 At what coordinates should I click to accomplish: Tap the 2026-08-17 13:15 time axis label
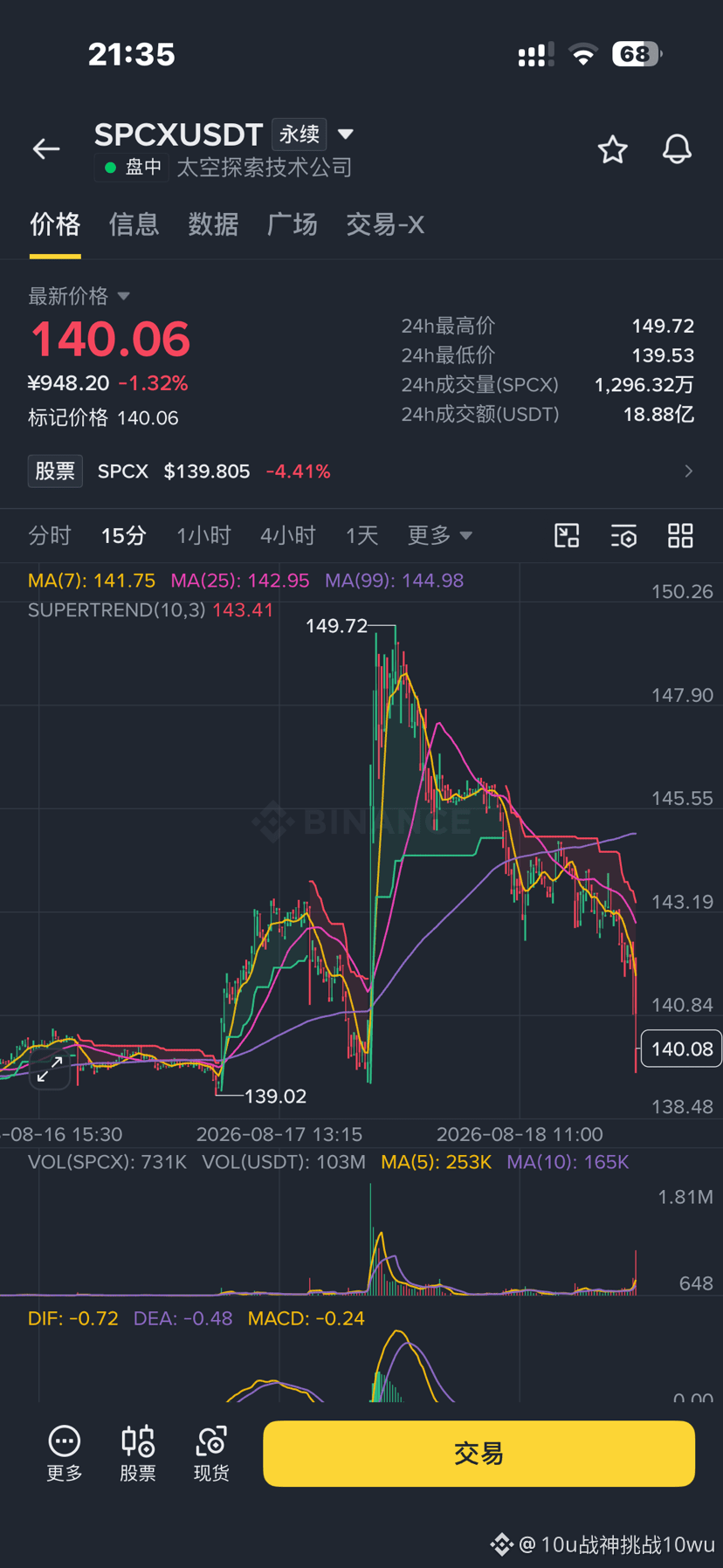point(279,1134)
